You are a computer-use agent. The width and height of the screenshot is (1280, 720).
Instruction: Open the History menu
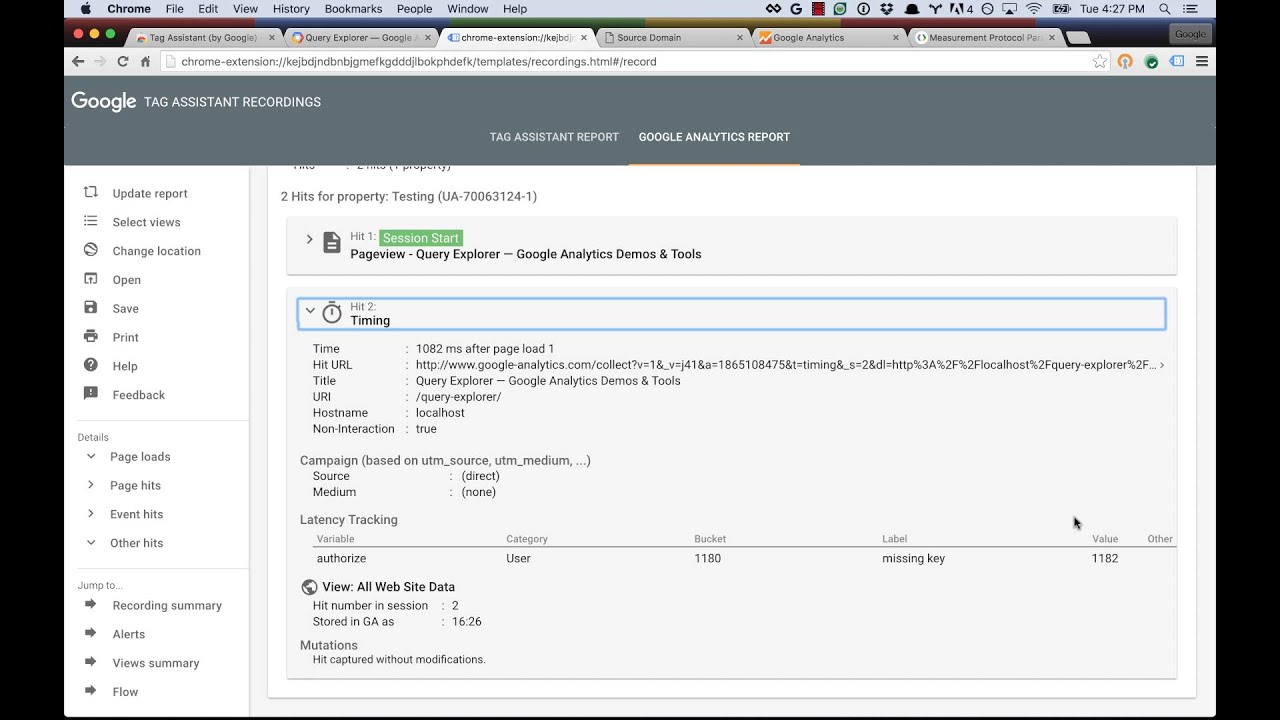click(291, 9)
